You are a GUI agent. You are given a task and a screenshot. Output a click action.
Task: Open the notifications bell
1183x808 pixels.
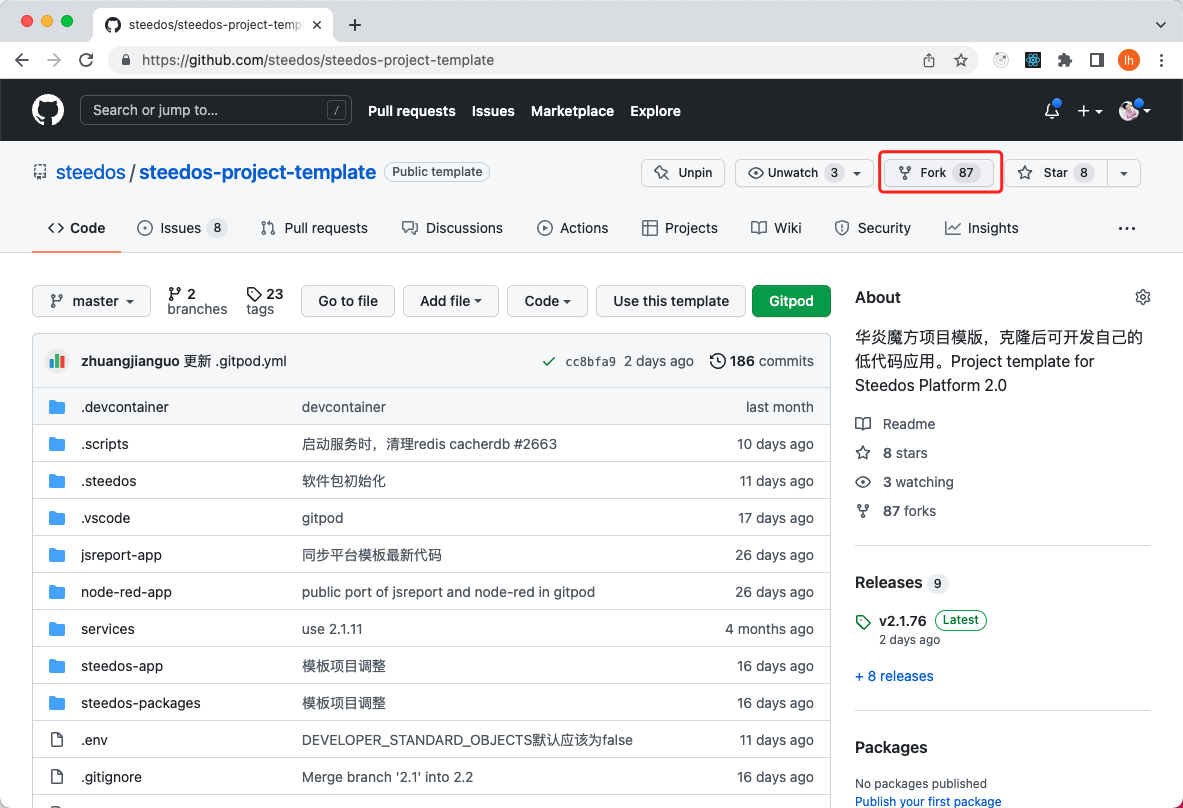click(x=1052, y=110)
